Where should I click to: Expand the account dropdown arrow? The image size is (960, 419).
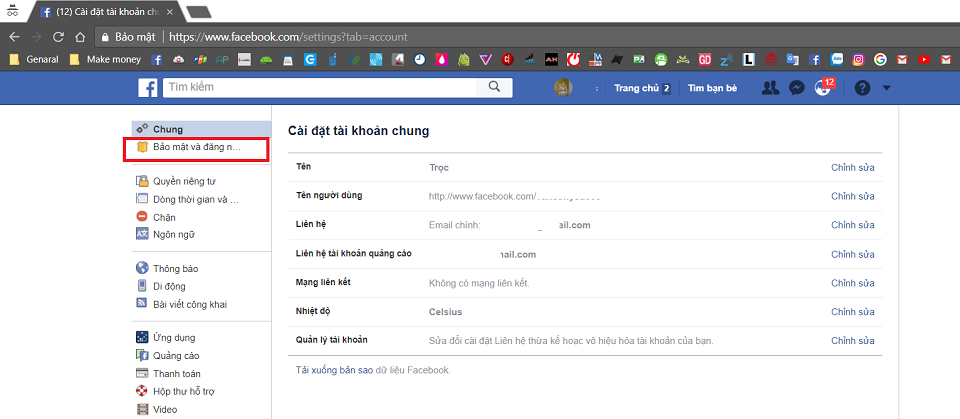[887, 88]
